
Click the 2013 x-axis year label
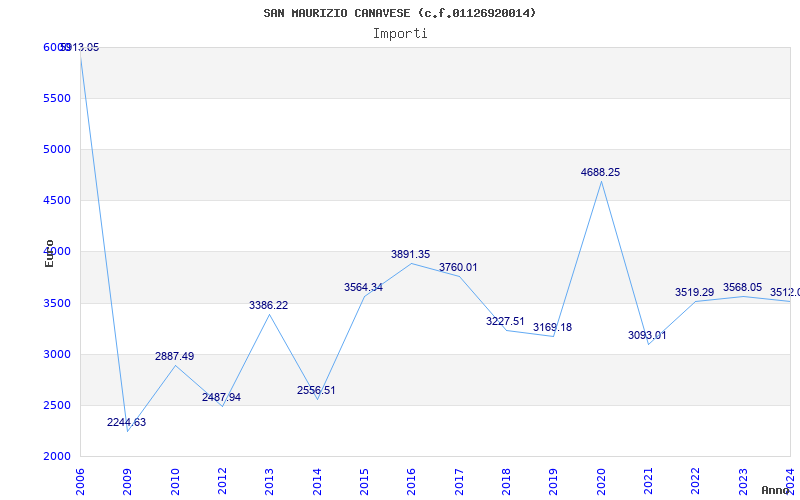(269, 482)
